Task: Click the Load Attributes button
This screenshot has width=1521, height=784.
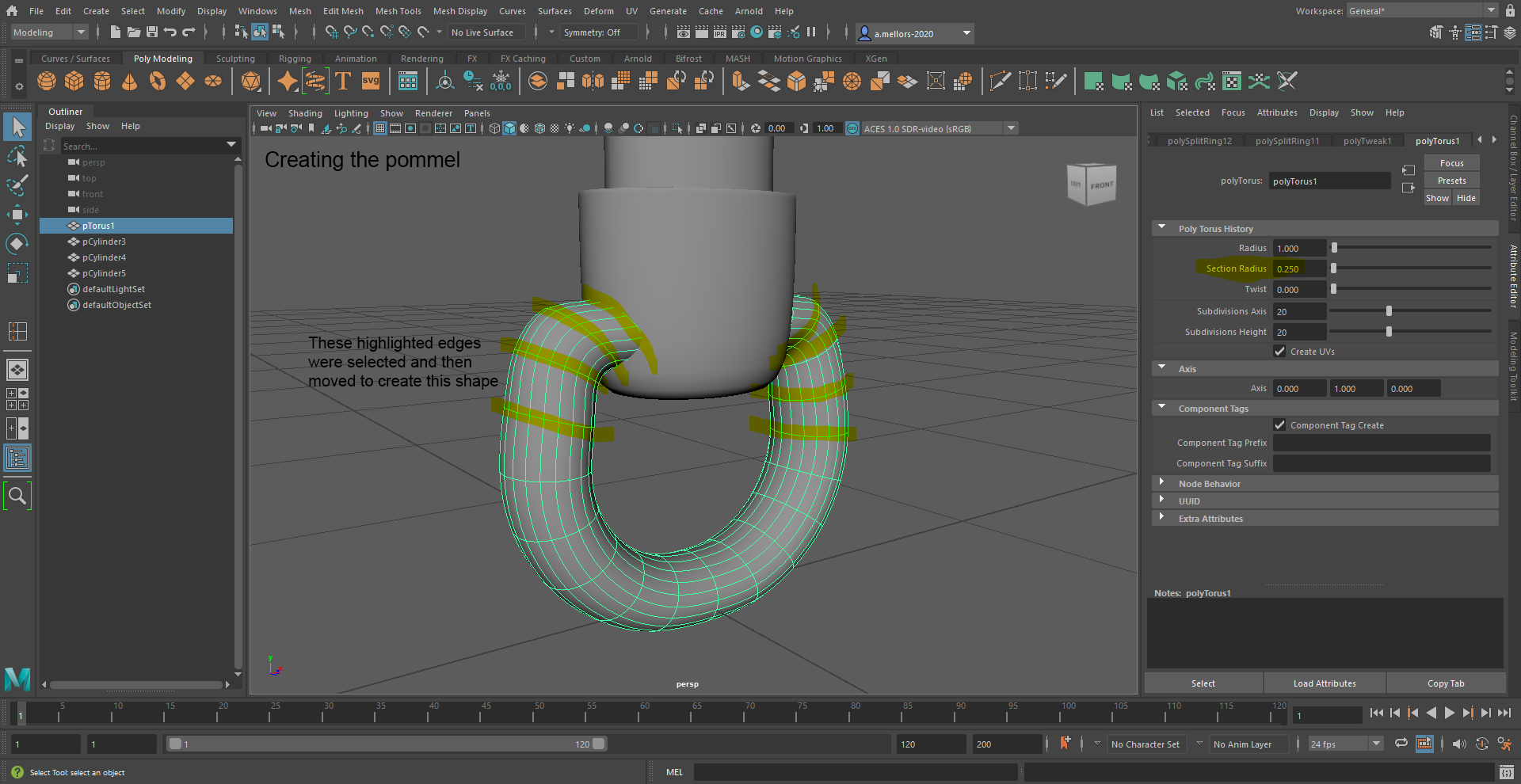Action: [x=1325, y=683]
